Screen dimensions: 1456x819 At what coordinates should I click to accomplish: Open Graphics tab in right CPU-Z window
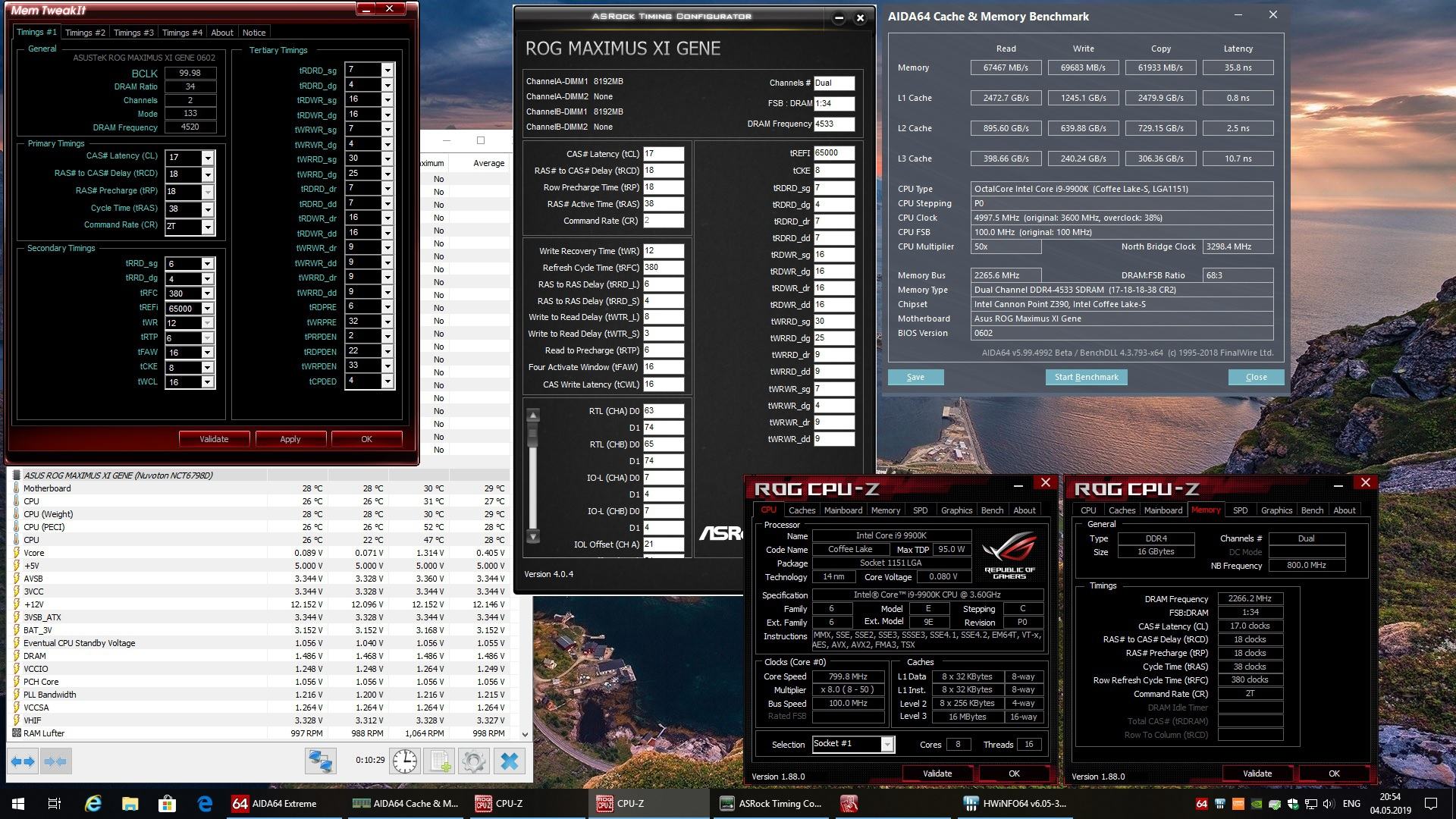click(1276, 510)
